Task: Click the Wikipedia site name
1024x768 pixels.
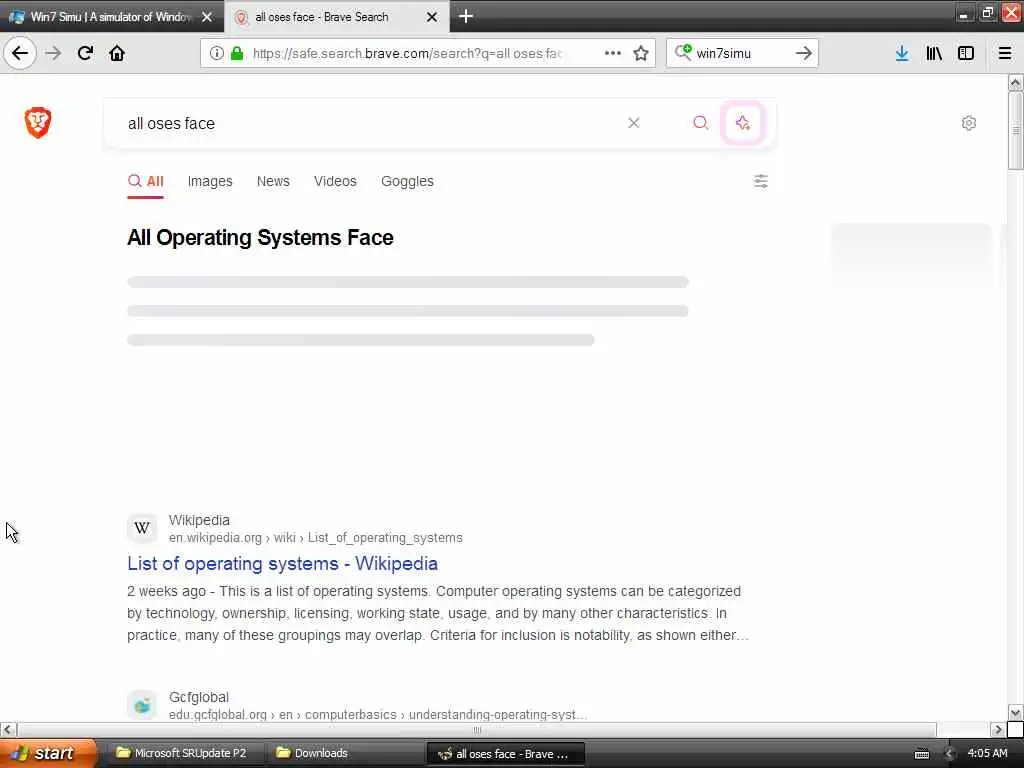Action: coord(199,520)
